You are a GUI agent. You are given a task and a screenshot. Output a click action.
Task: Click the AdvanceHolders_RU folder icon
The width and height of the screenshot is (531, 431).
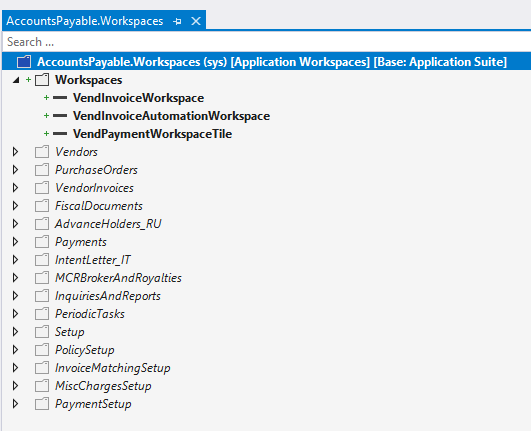[x=42, y=224]
